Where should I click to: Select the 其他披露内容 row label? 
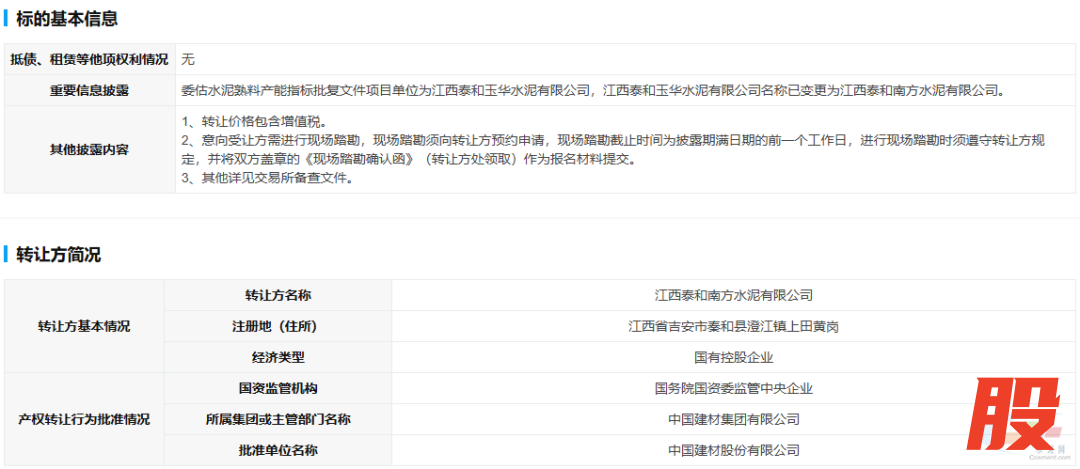pyautogui.click(x=89, y=149)
